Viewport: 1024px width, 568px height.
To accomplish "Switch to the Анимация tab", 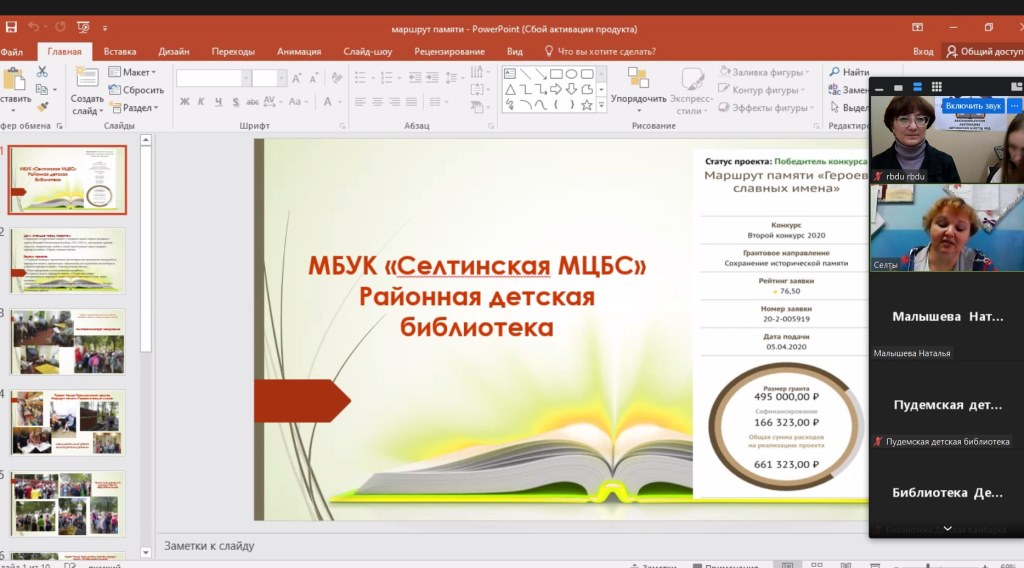I will (299, 52).
